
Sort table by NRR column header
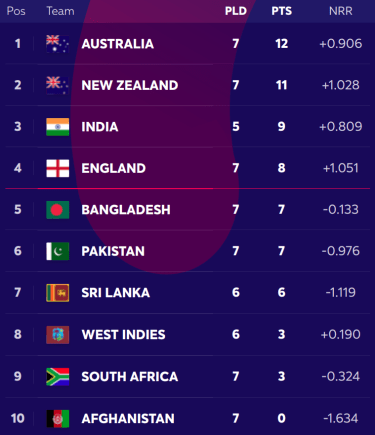point(341,11)
